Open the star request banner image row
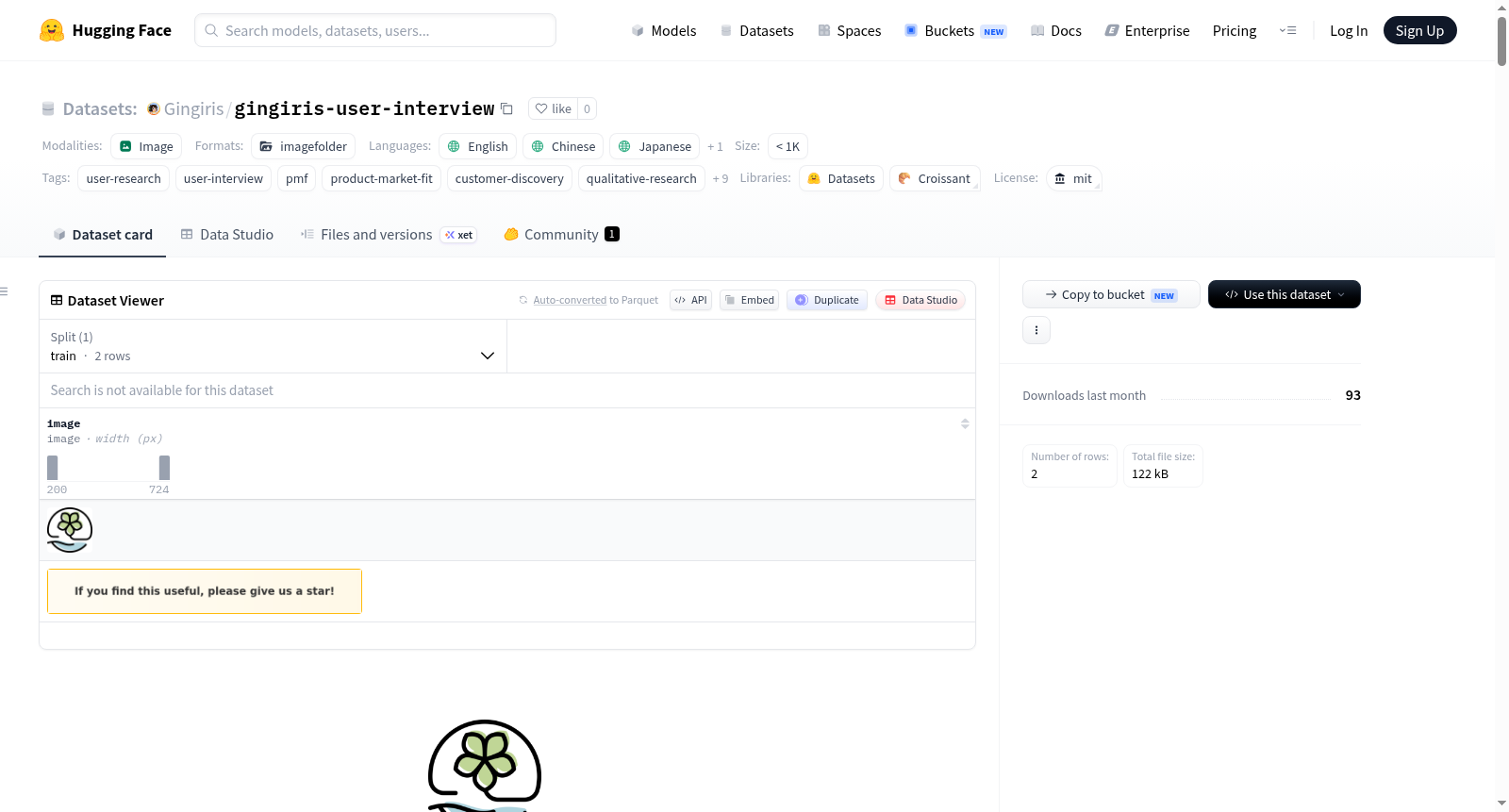The image size is (1509, 812). click(205, 591)
